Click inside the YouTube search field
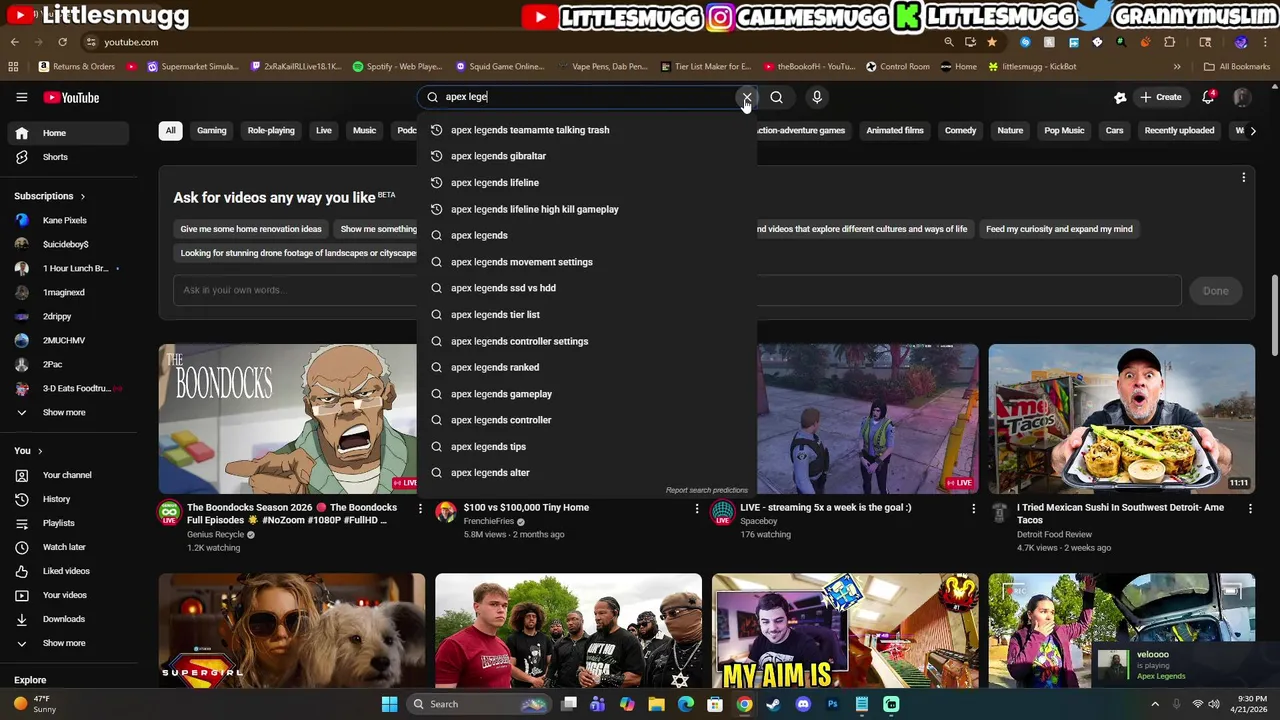 [585, 97]
